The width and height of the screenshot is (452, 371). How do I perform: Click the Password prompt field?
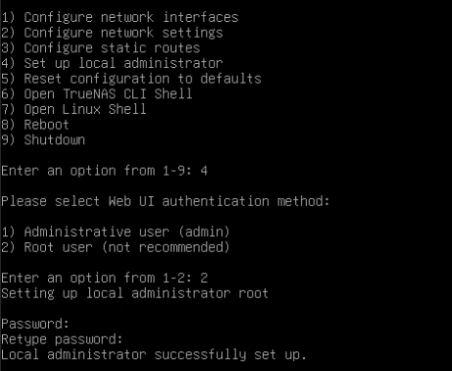coord(35,324)
